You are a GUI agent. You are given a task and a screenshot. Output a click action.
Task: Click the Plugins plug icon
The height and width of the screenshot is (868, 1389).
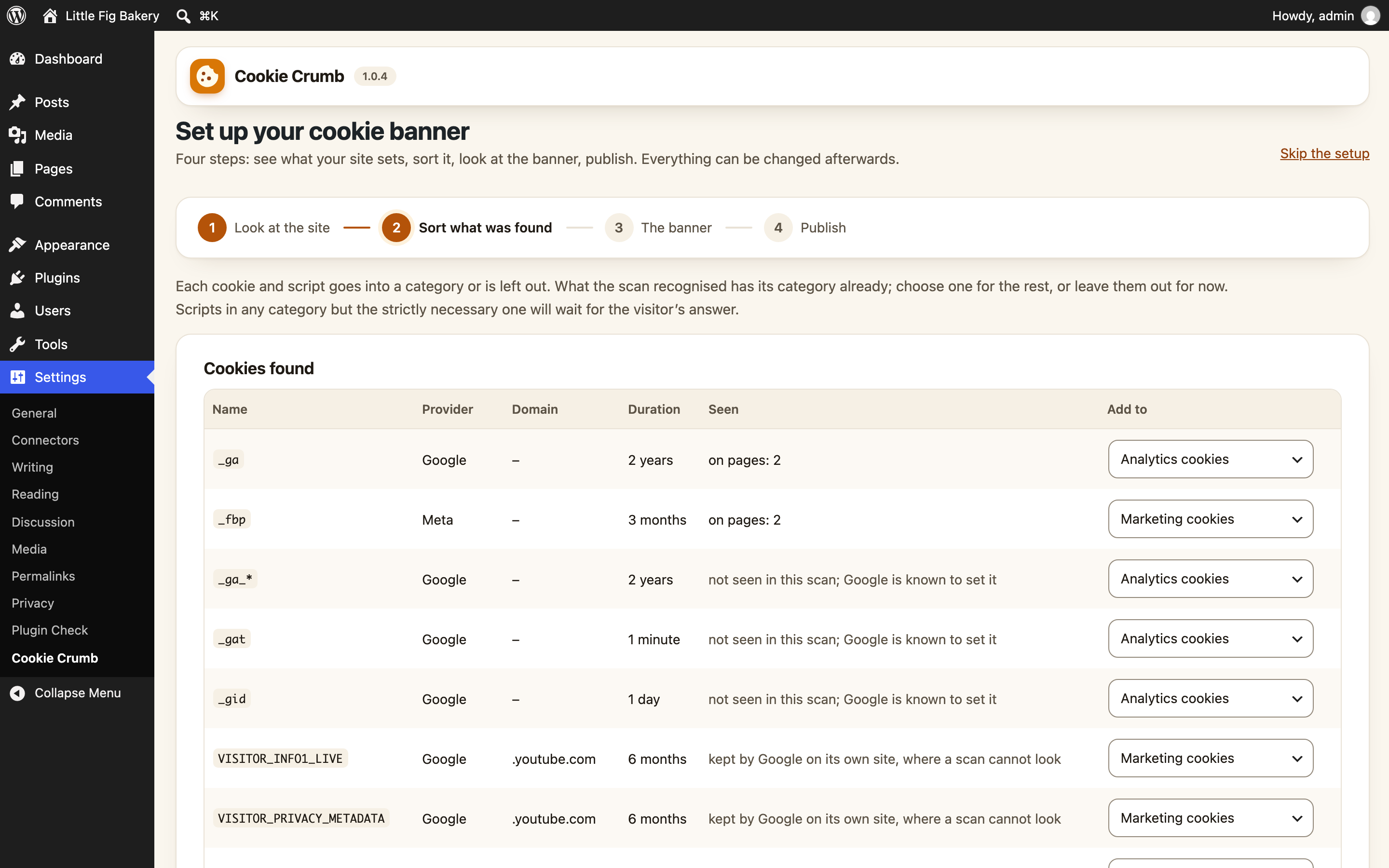[x=18, y=278]
